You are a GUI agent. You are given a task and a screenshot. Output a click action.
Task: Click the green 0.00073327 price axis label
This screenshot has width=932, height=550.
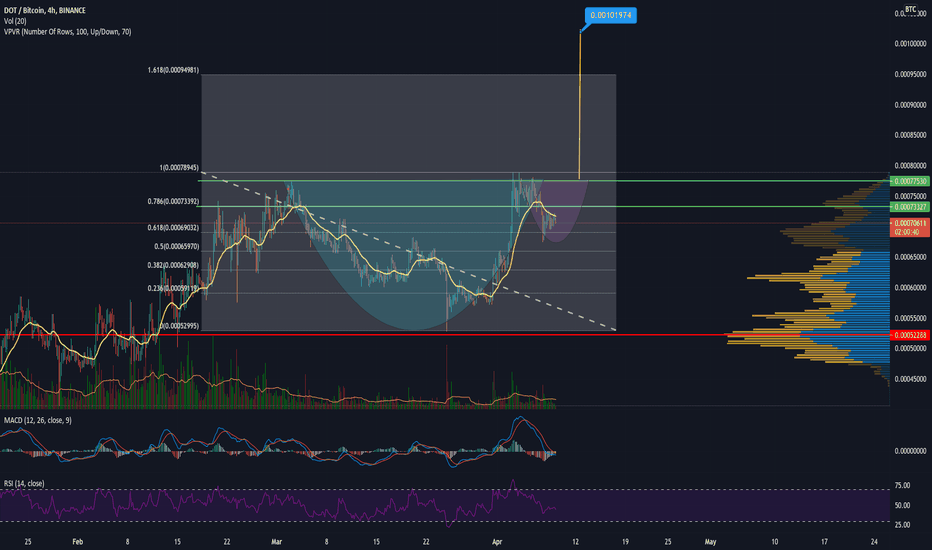coord(909,207)
